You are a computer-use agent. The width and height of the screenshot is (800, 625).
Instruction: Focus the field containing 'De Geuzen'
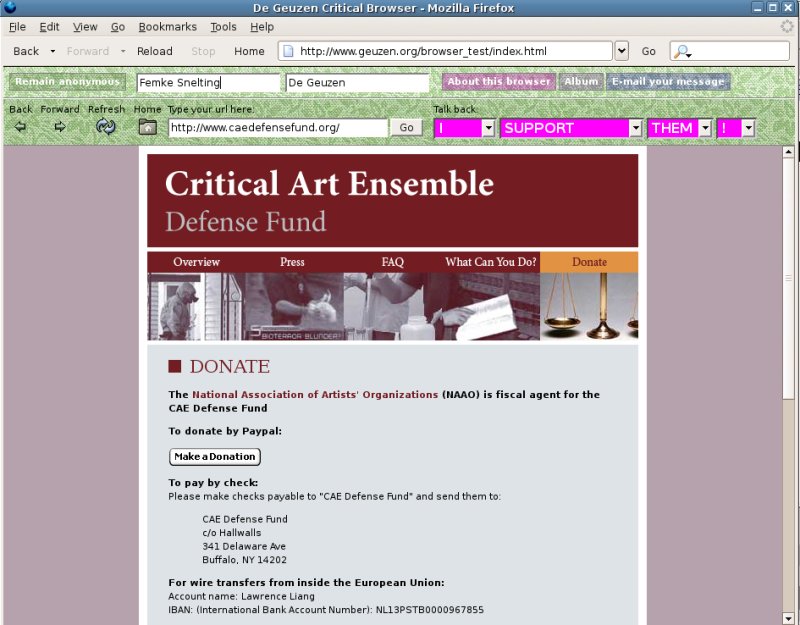click(358, 83)
